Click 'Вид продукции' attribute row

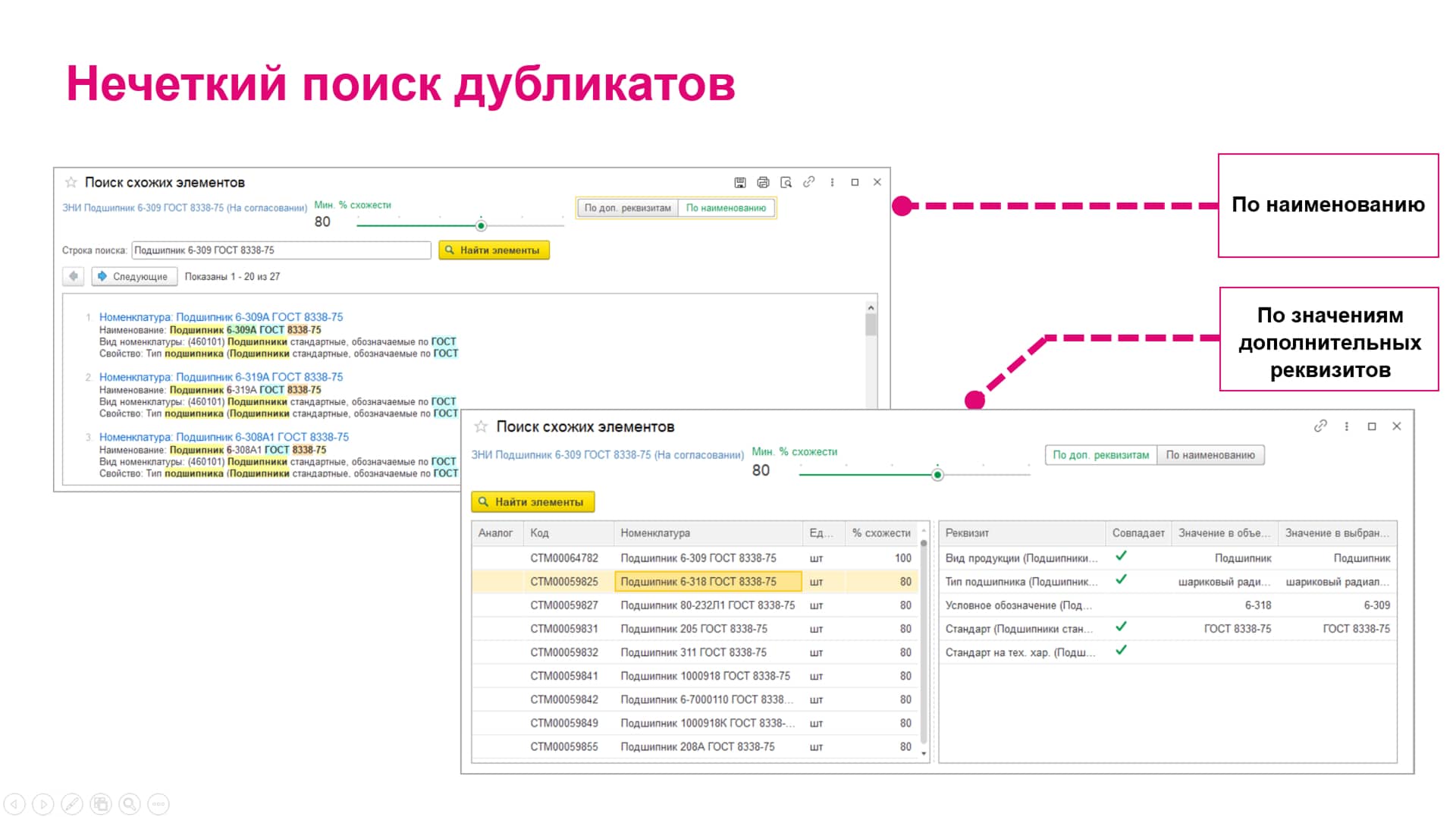[x=1168, y=558]
